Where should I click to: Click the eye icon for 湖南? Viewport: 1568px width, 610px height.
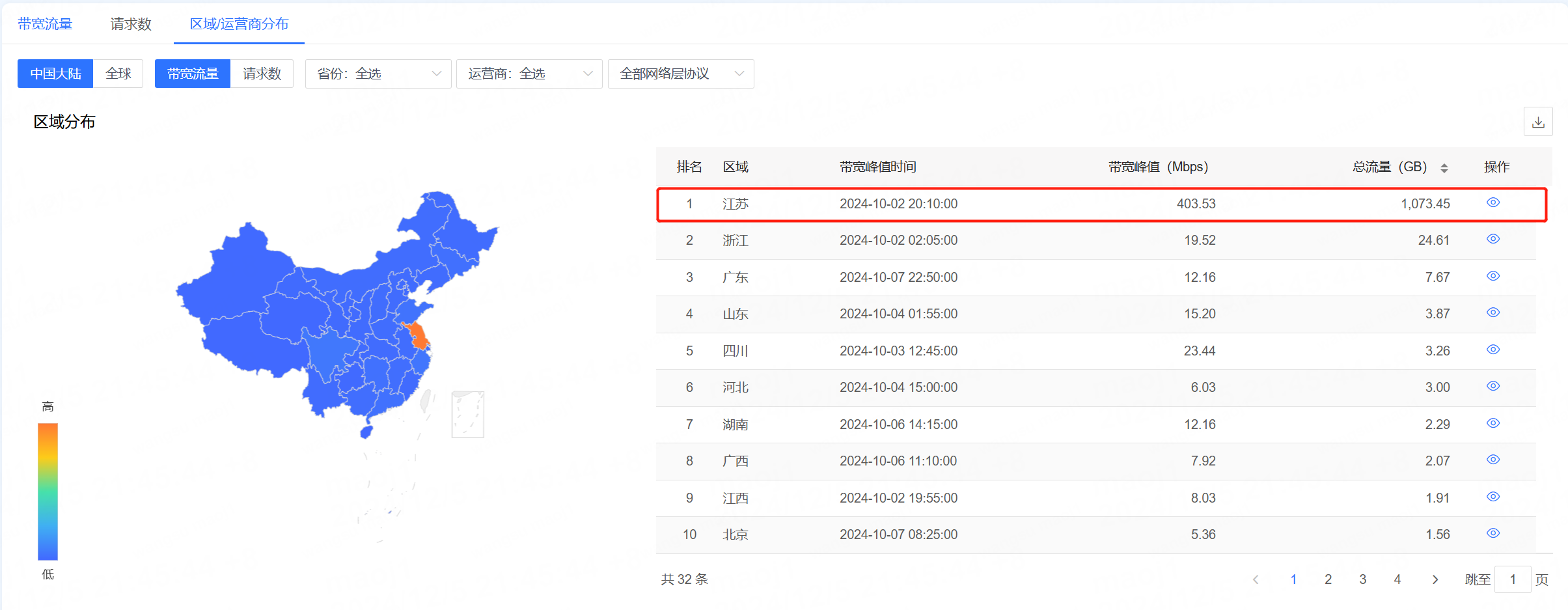1493,423
